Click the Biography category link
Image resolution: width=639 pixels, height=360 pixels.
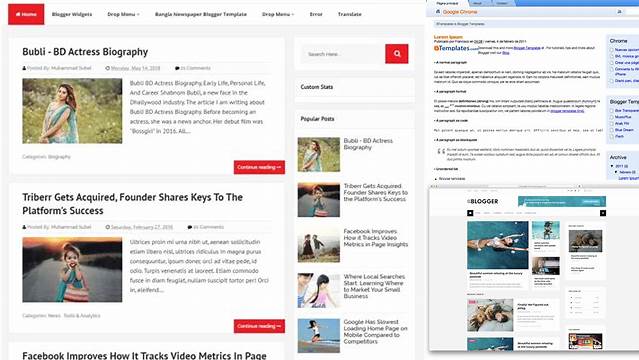tap(59, 157)
